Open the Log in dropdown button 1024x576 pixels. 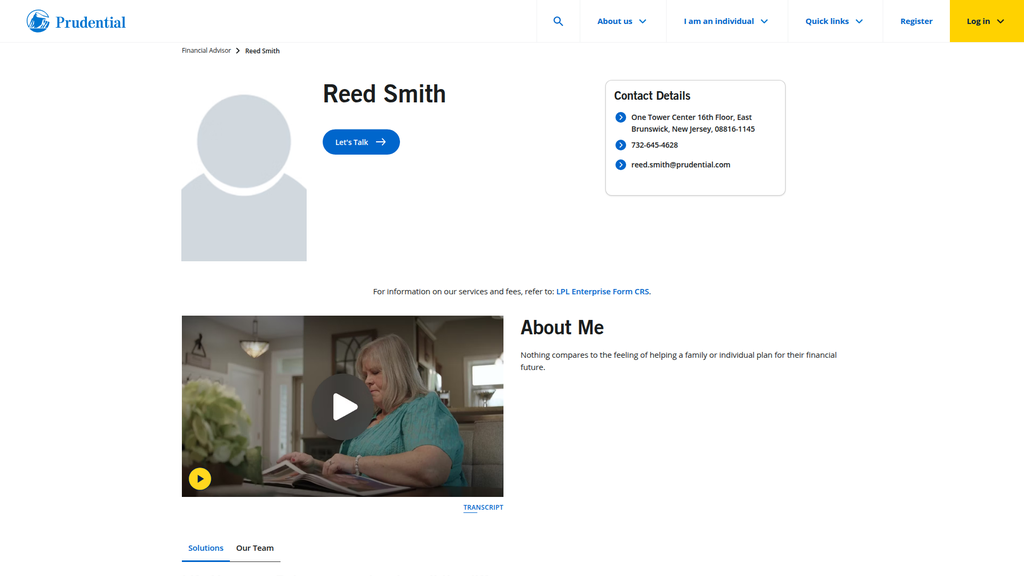tap(986, 21)
